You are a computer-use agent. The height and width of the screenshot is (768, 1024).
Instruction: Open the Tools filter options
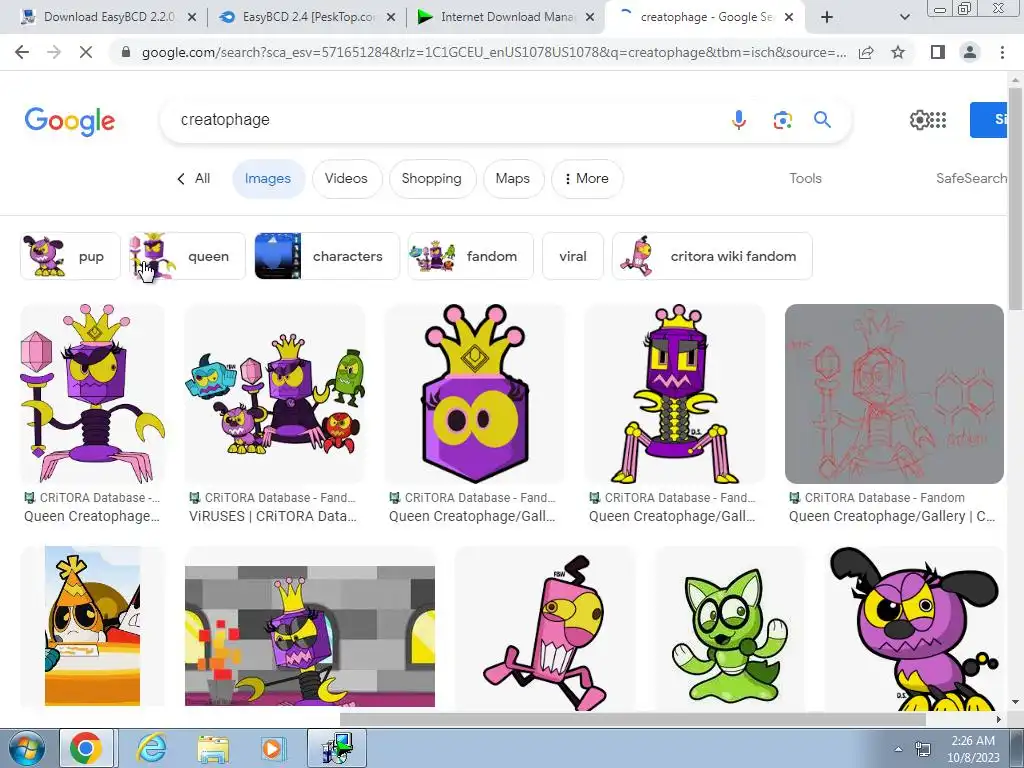pos(805,178)
